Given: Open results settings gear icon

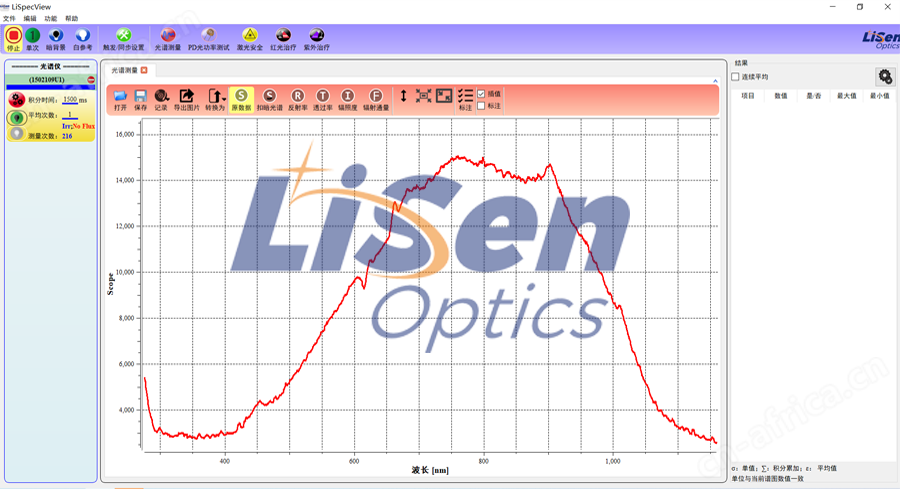Looking at the screenshot, I should coord(885,76).
